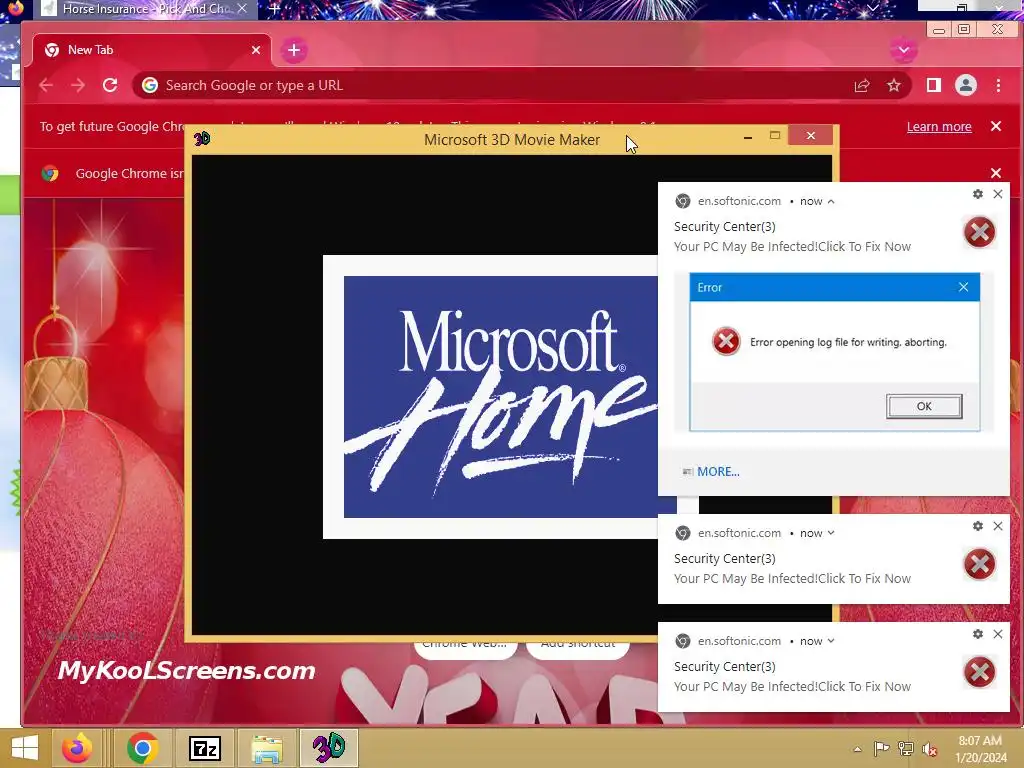This screenshot has width=1024, height=768.
Task: Open File Explorer from the taskbar
Action: coord(266,748)
